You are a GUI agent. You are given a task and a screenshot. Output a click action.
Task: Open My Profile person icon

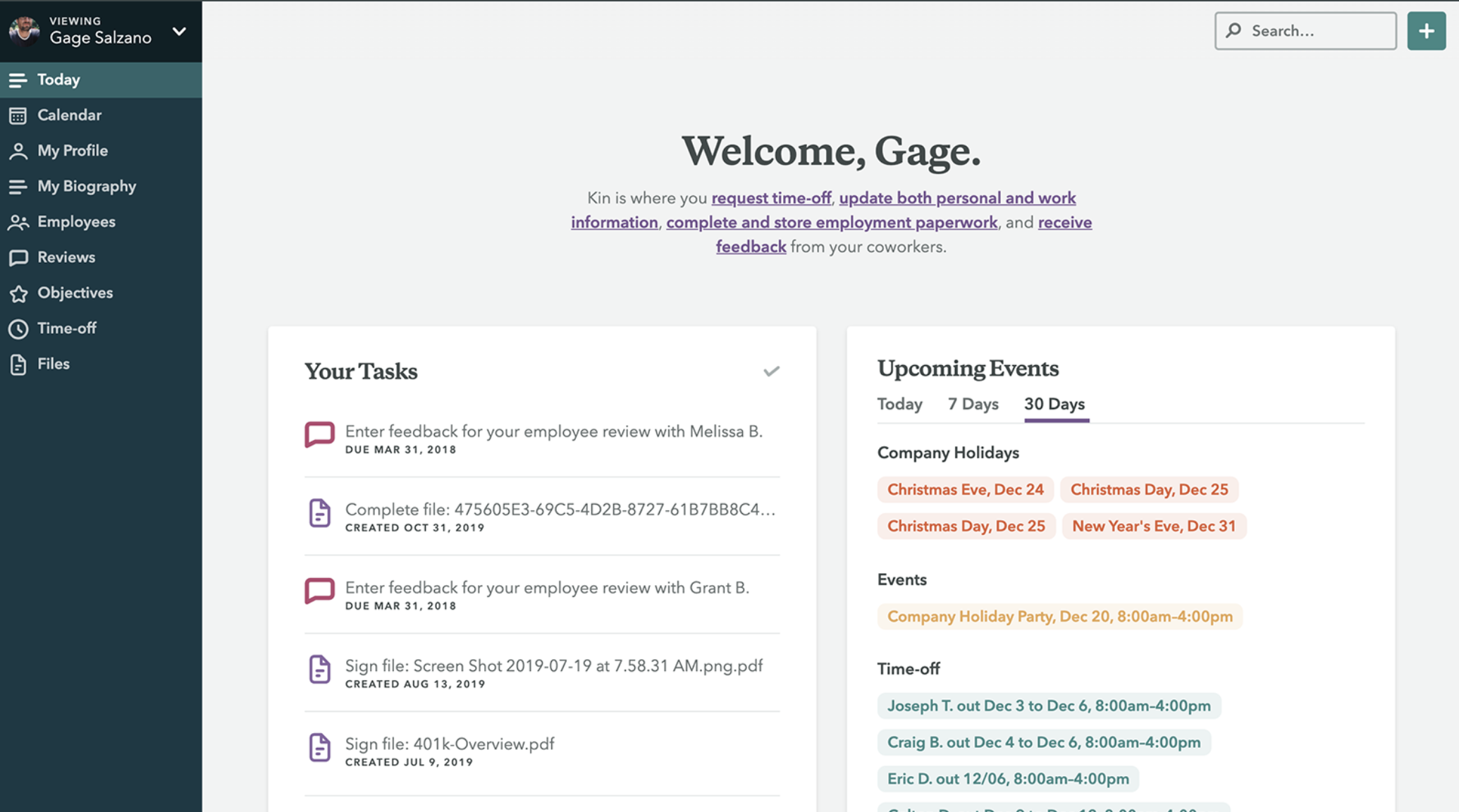coord(18,151)
